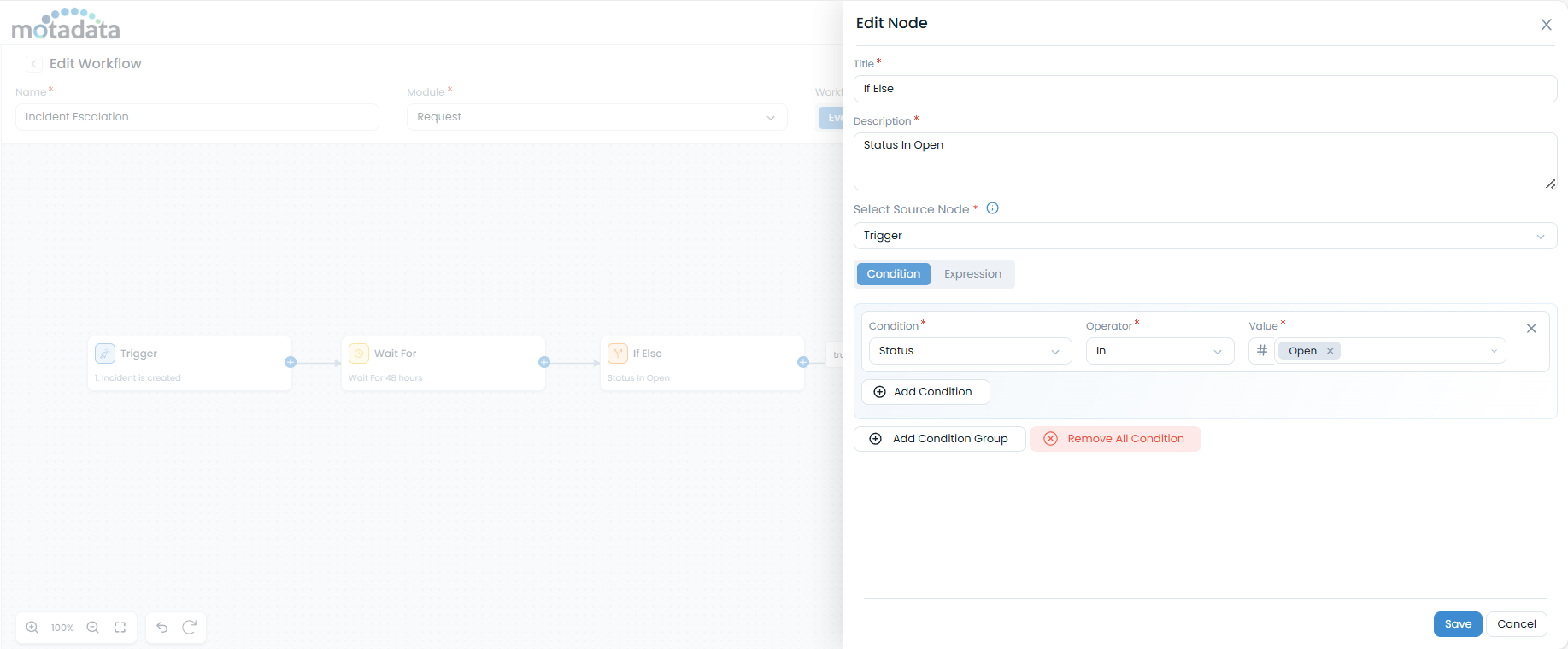Click the Save button
Viewport: 1568px width, 649px height.
pos(1457,624)
